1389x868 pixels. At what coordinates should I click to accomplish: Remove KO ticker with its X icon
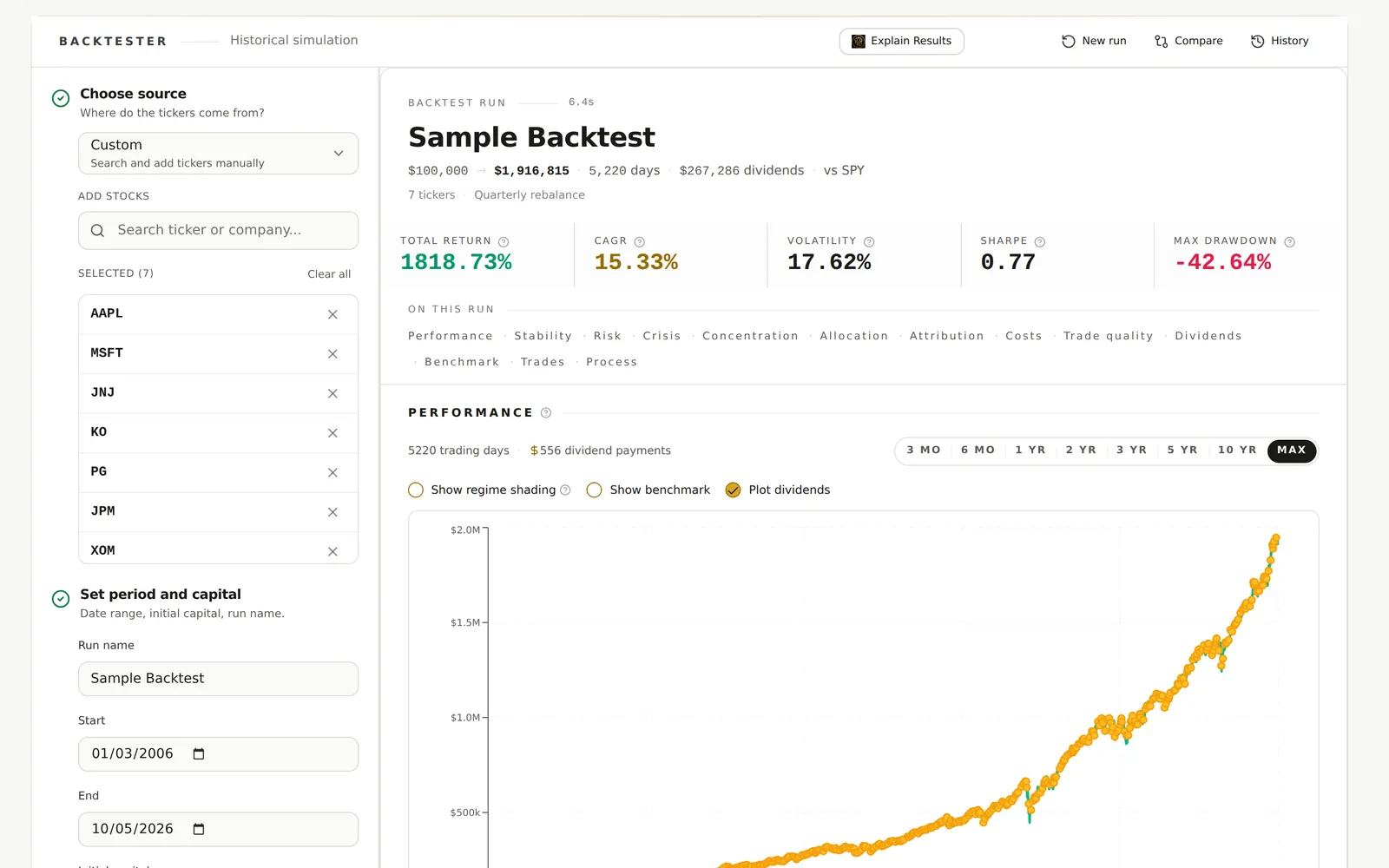coord(332,433)
